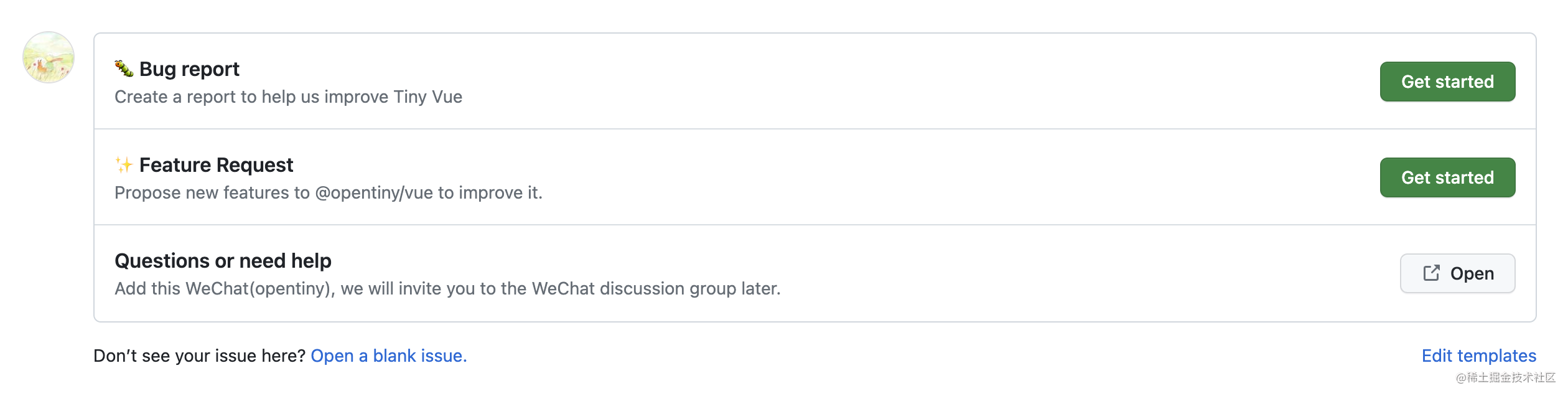Start a Bug report with Get started
This screenshot has width=1568, height=396.
click(x=1447, y=82)
